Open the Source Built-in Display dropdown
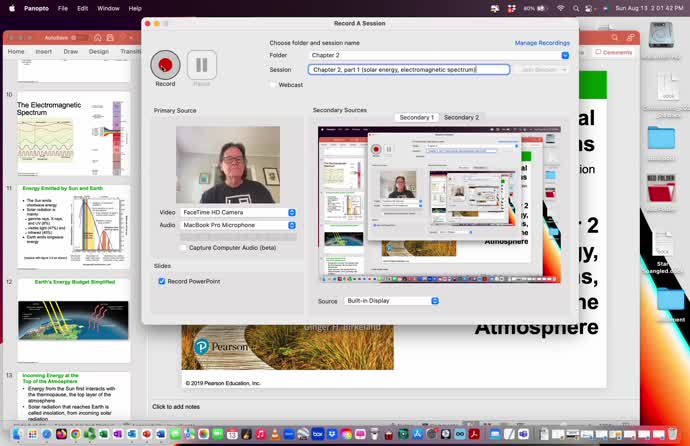The height and width of the screenshot is (446, 690). click(x=392, y=301)
